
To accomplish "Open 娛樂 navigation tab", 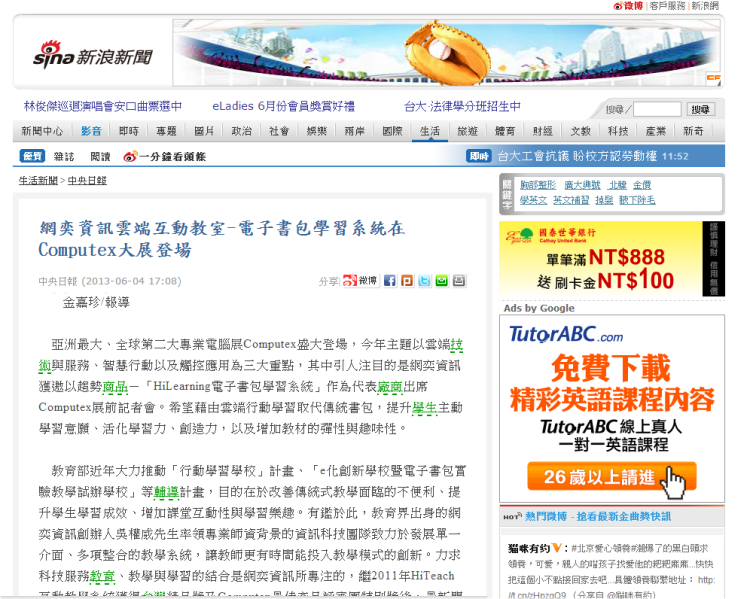I will 317,131.
